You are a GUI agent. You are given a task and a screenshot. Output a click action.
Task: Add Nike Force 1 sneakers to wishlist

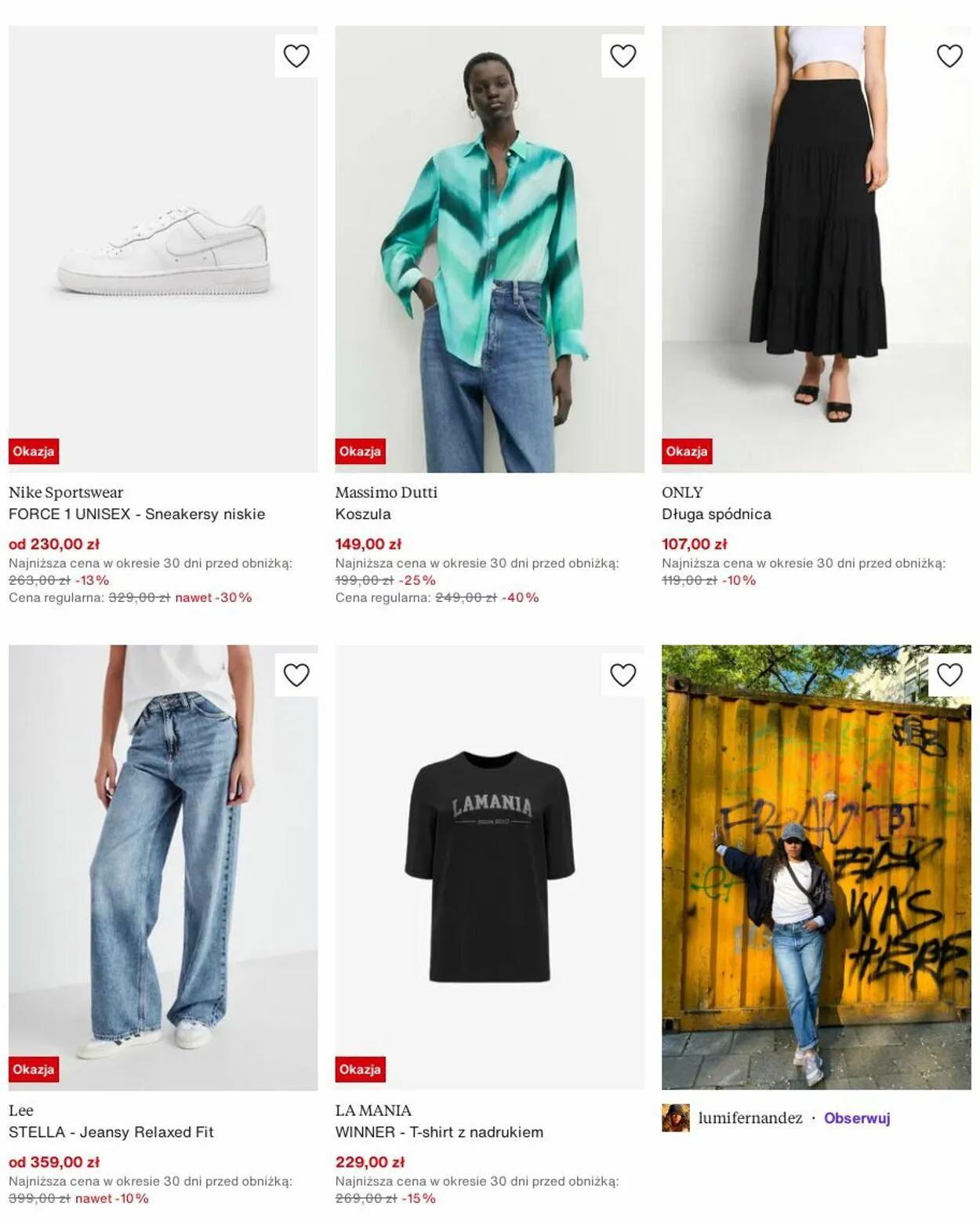(296, 56)
